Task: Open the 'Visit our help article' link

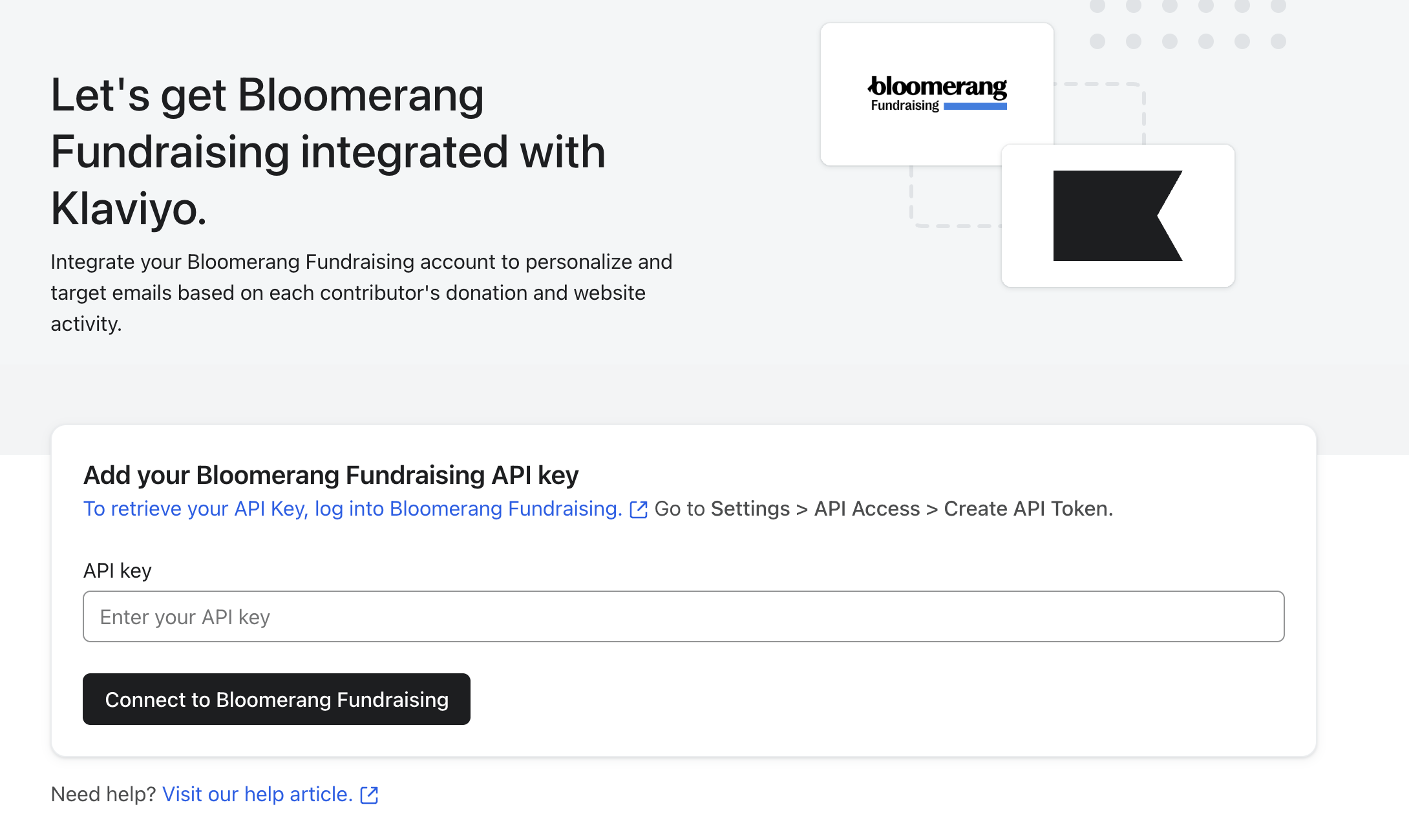Action: coord(257,794)
